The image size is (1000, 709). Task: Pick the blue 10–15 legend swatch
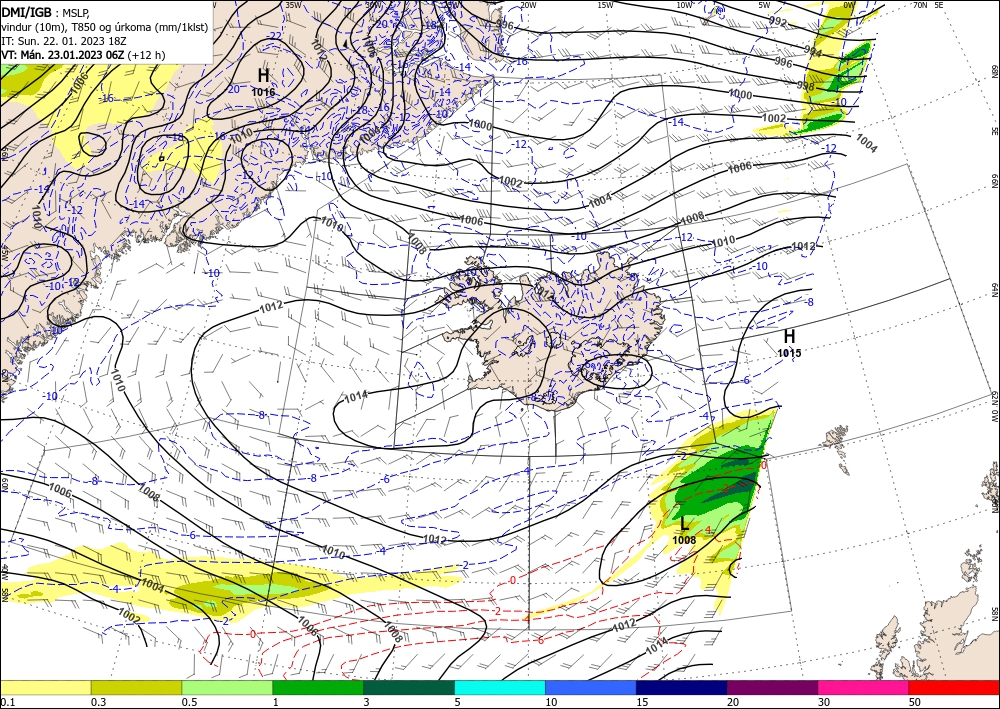(591, 687)
